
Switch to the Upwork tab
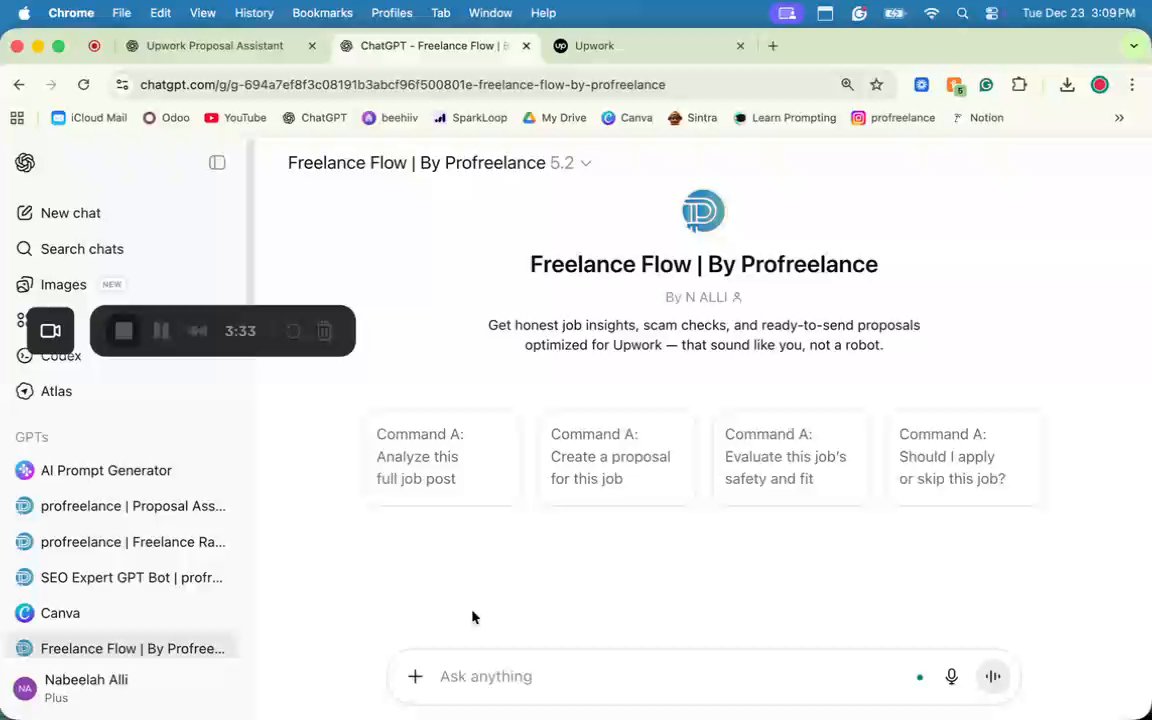[x=594, y=46]
